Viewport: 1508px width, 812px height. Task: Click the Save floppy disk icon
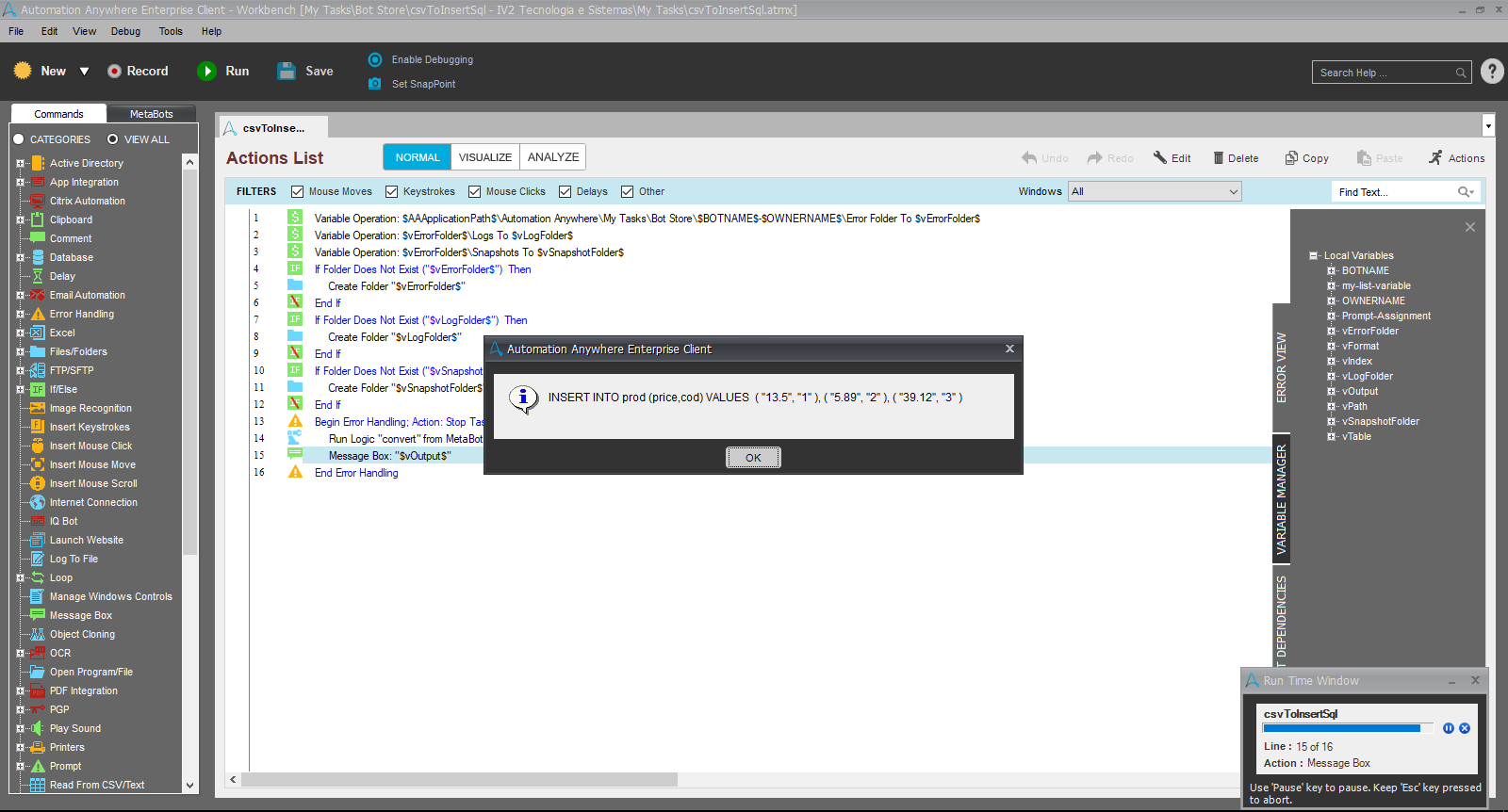click(287, 72)
